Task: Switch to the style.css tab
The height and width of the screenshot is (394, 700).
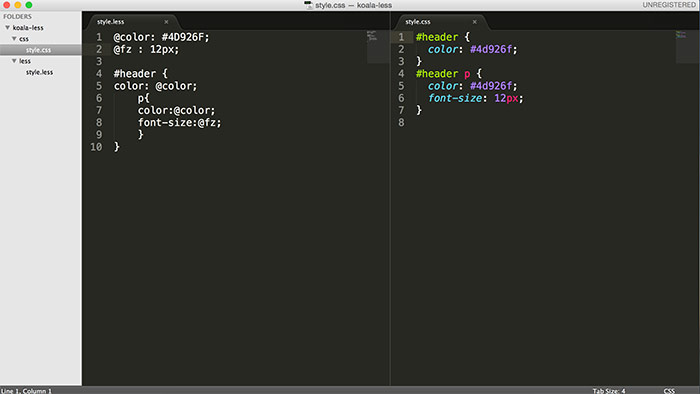Action: pos(418,22)
